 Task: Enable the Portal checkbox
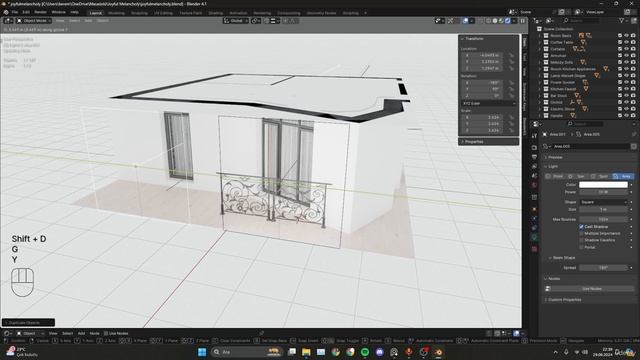(x=581, y=247)
